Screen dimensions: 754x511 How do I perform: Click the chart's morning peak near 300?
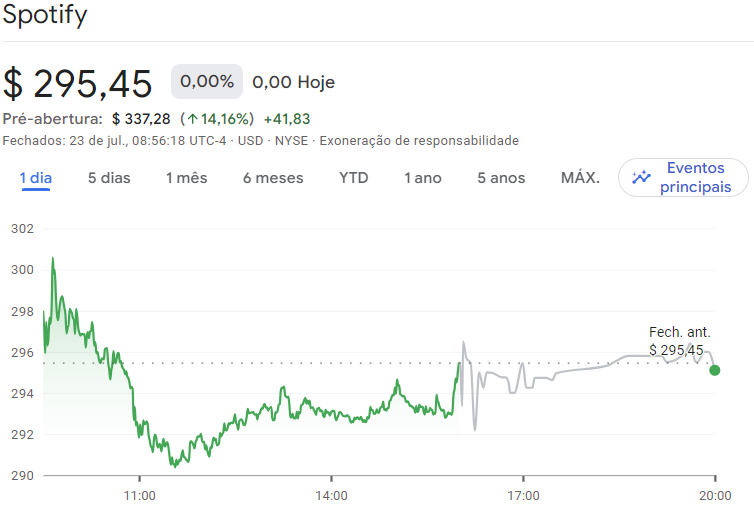[x=53, y=260]
